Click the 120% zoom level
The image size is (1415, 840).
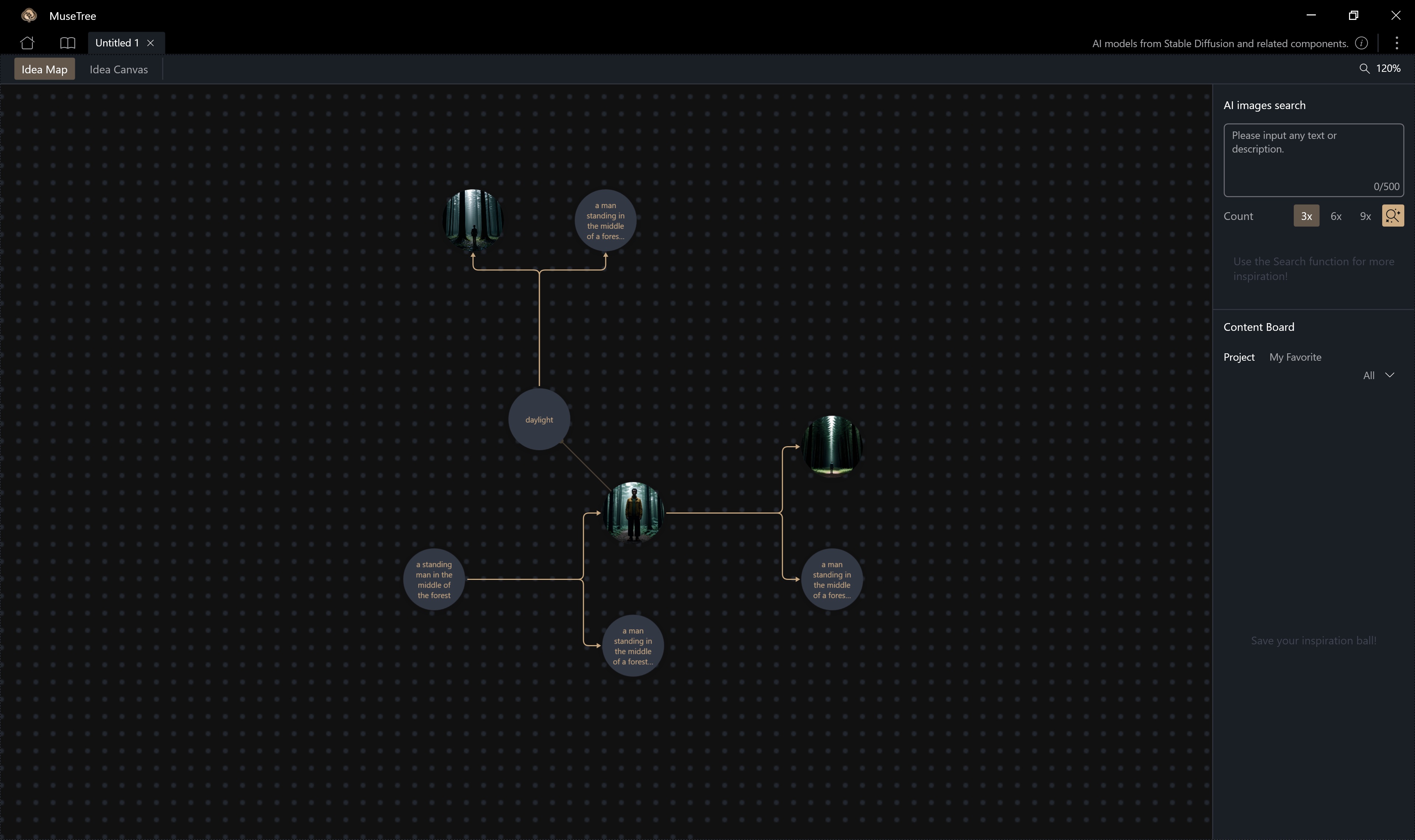(1388, 69)
